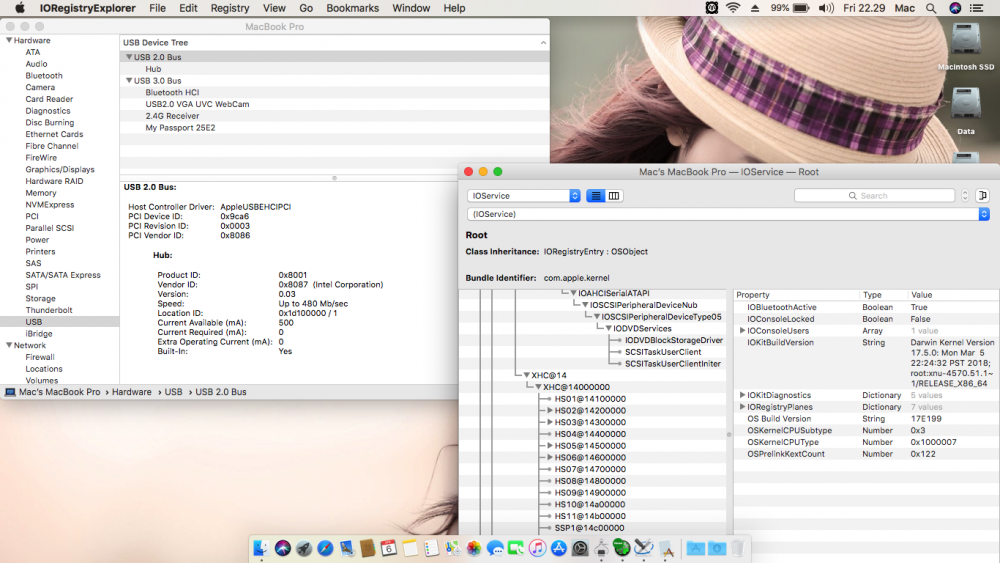The width and height of the screenshot is (1000, 563).
Task: Select the SSP1@14c00000 registry entry
Action: point(589,528)
